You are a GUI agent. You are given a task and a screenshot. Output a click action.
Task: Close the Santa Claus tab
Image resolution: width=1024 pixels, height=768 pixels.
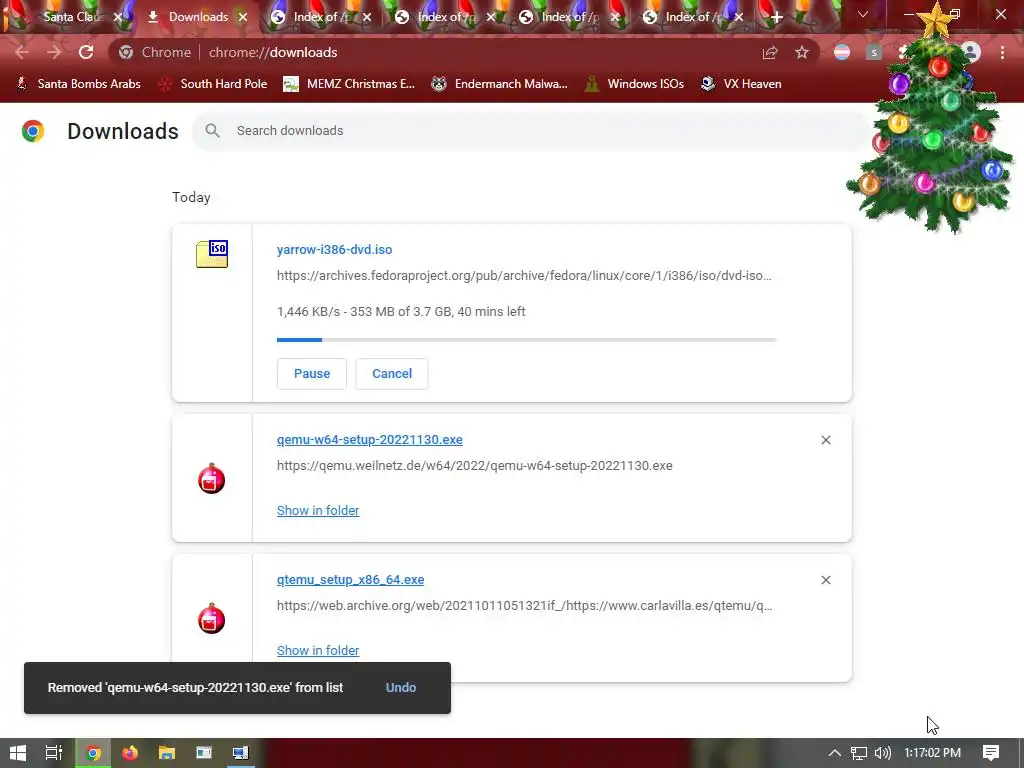[118, 17]
